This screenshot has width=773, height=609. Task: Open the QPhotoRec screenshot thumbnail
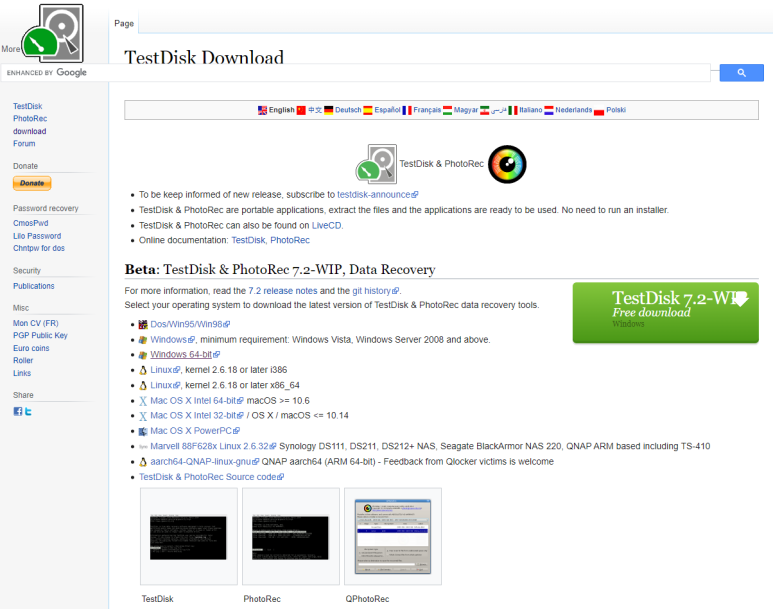point(393,536)
